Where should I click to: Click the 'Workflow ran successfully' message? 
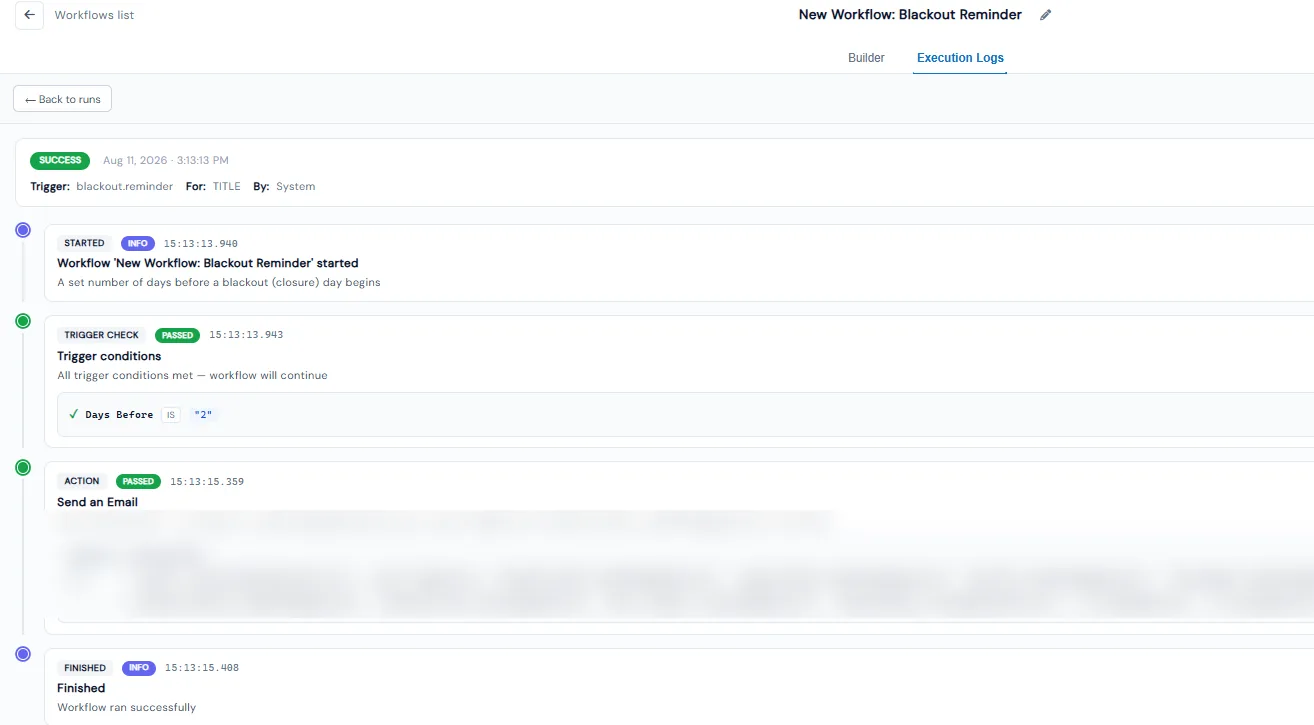coord(126,707)
